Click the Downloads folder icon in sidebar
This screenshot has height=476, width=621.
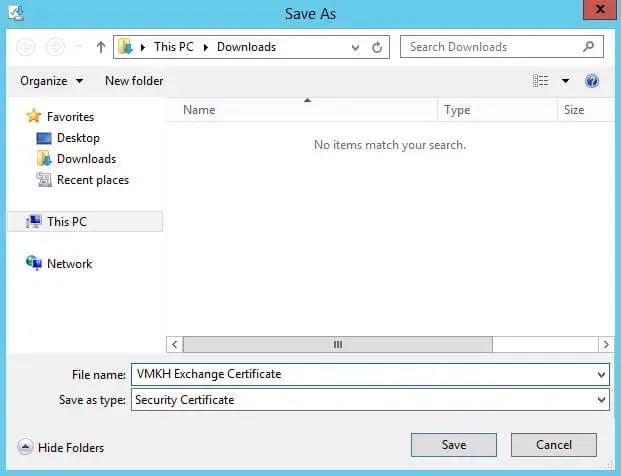44,158
